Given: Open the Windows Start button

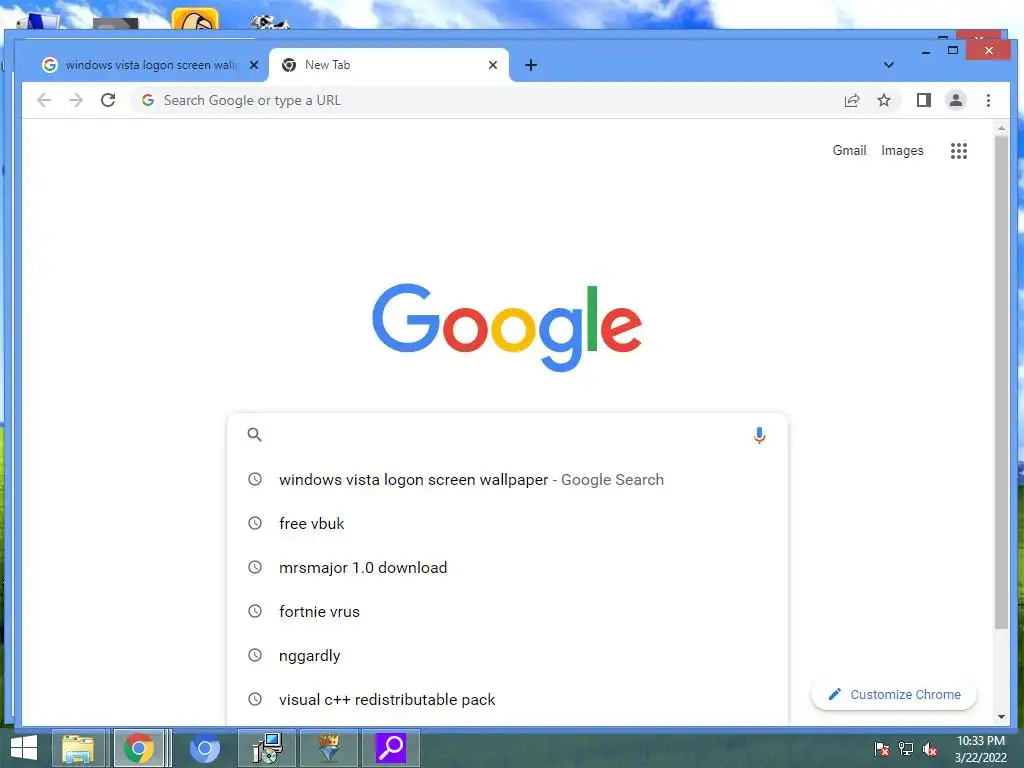Looking at the screenshot, I should 24,748.
